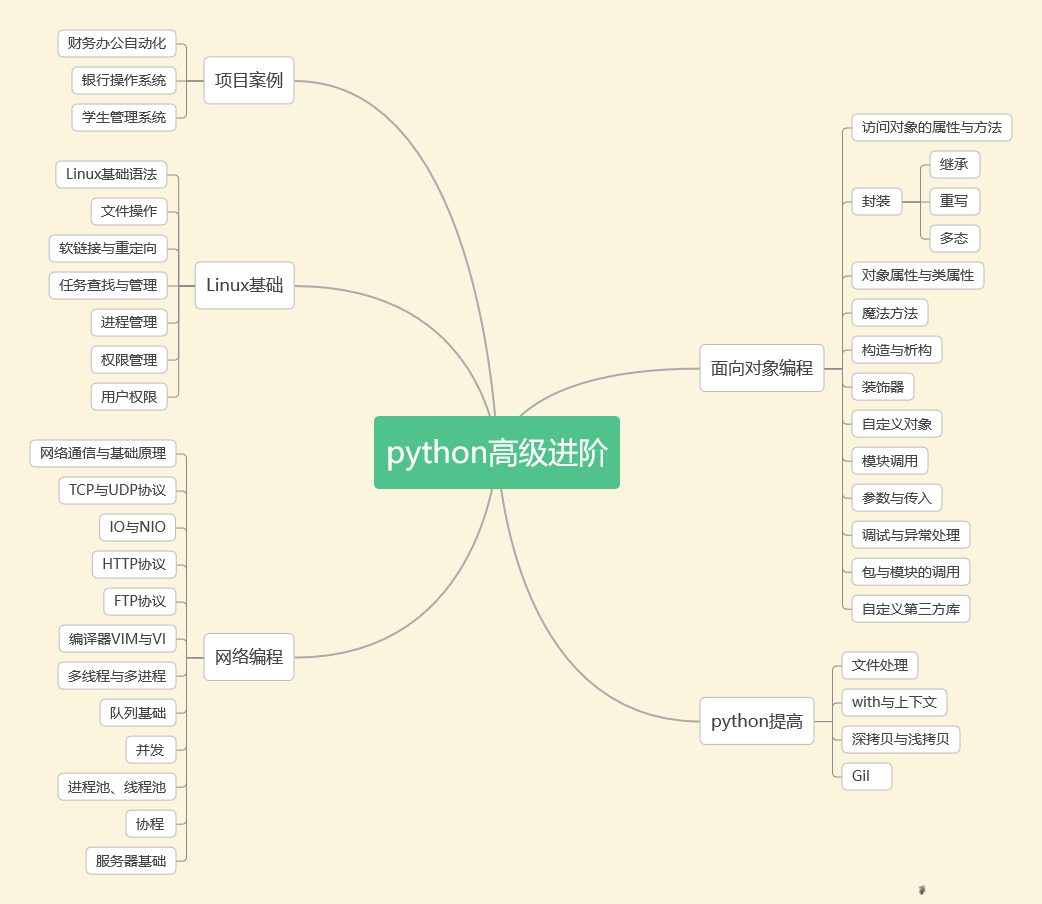Select the 重写 node
The width and height of the screenshot is (1042, 904).
955,201
